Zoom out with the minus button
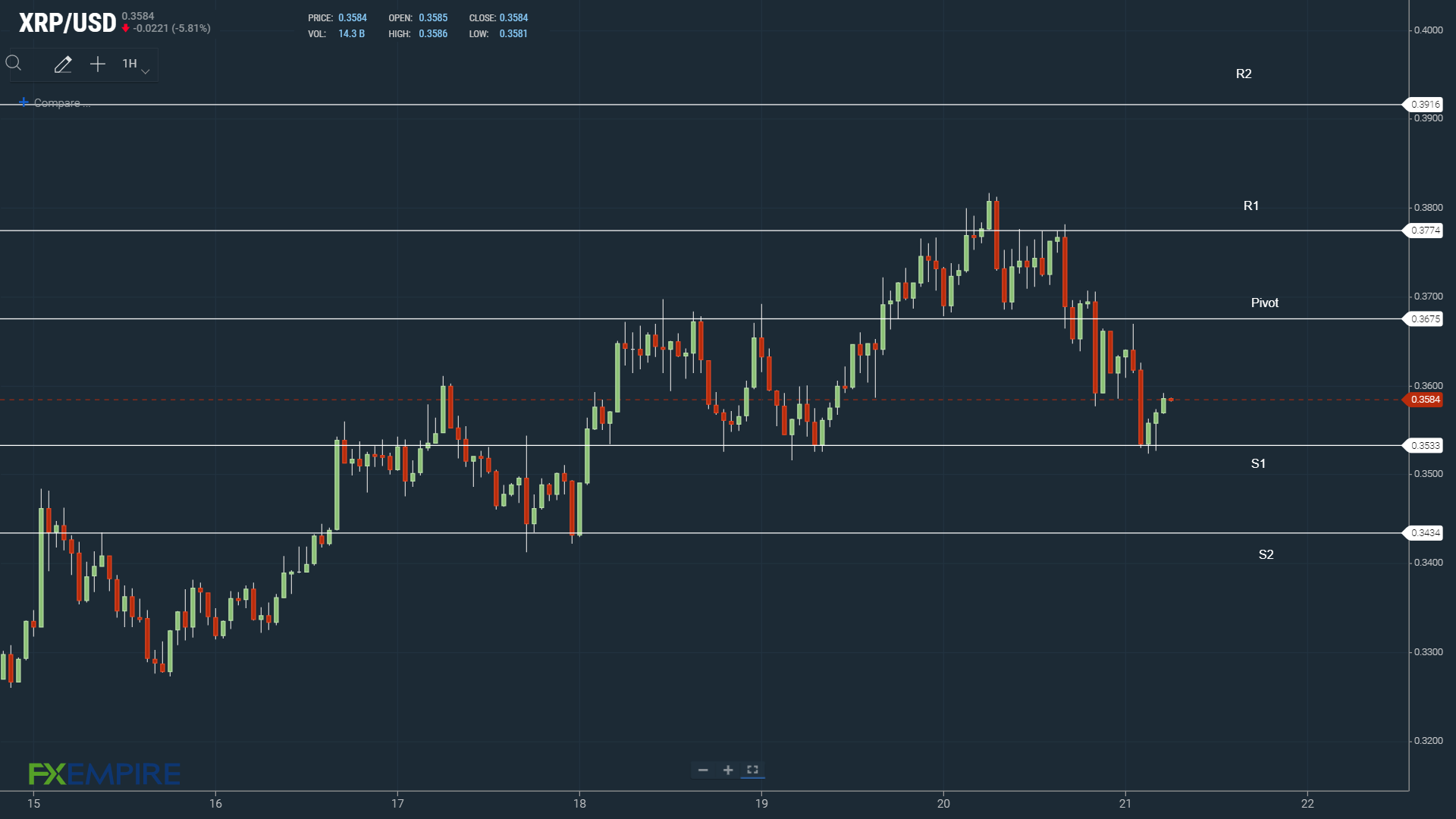 pyautogui.click(x=703, y=770)
